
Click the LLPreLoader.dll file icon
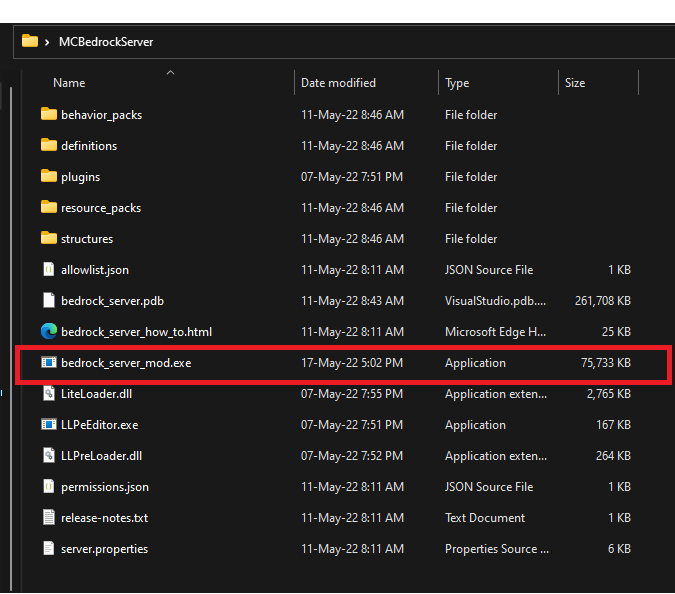49,455
